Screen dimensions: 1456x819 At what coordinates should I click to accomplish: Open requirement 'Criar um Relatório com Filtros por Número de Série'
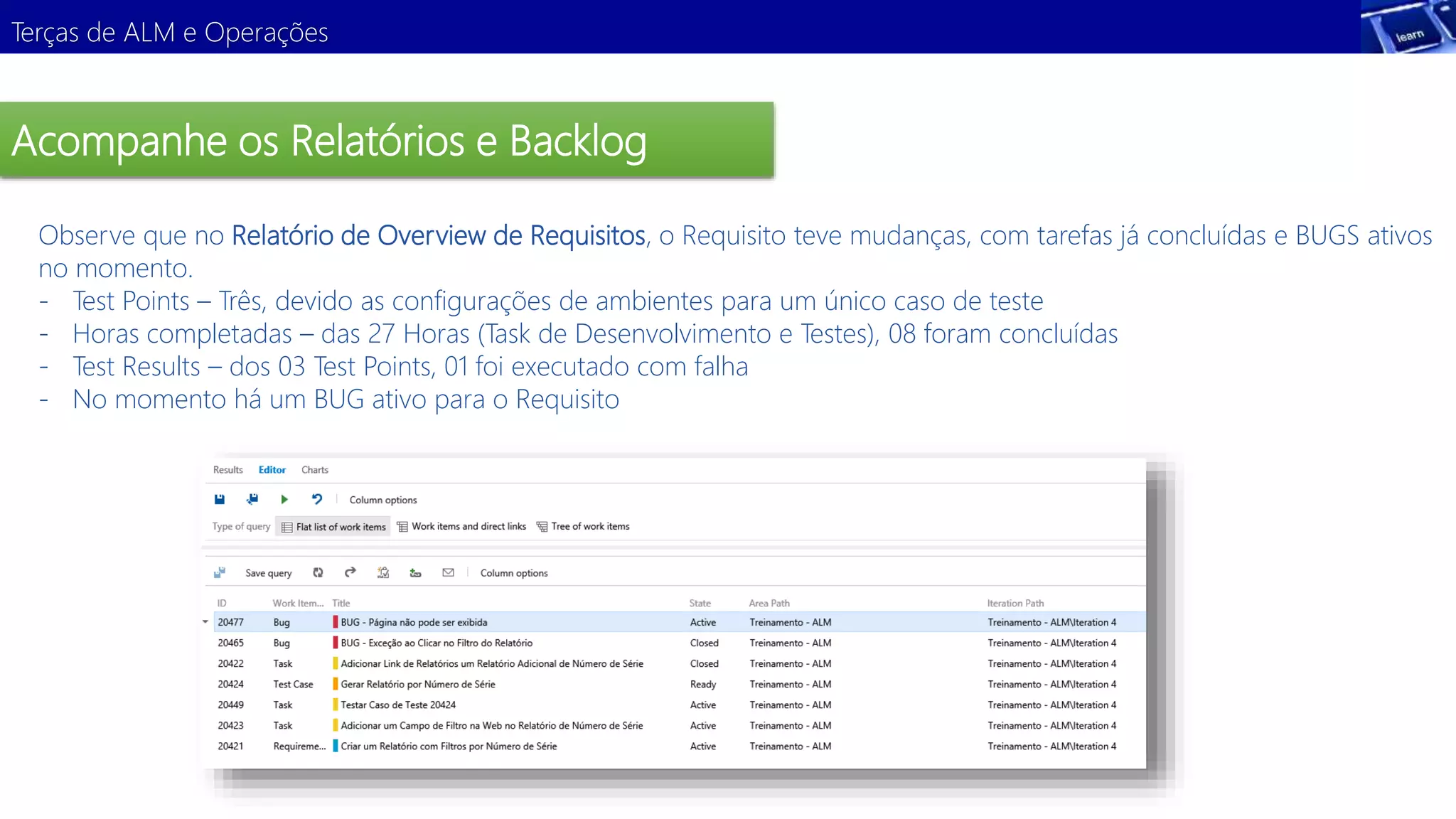449,746
